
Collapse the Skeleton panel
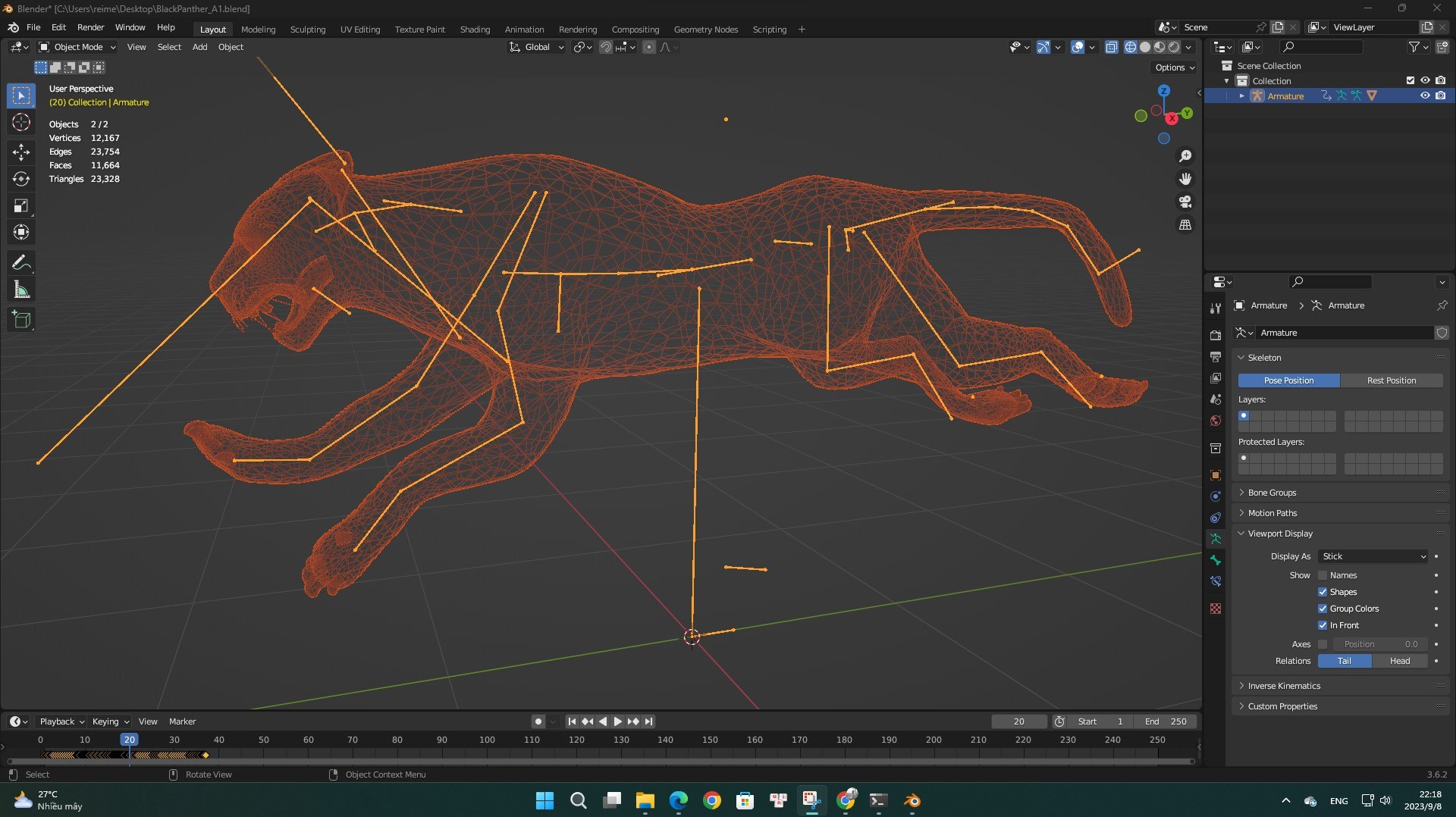pos(1264,358)
